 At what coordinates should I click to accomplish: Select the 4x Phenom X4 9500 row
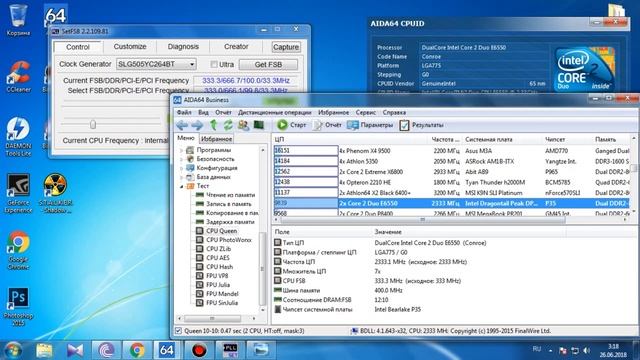(x=451, y=151)
